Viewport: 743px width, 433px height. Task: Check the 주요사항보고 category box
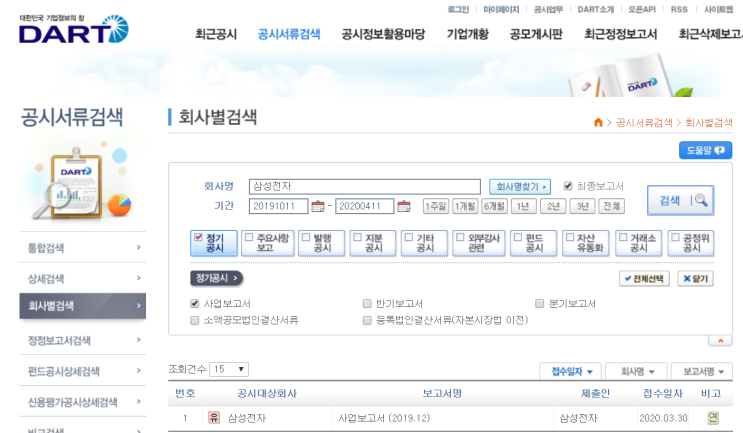(249, 237)
